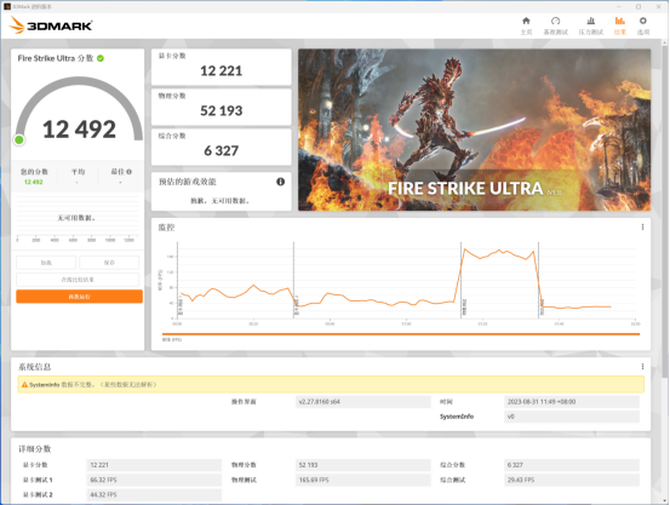670x505 pixels.
Task: Click the SystemInfo warning banner
Action: pyautogui.click(x=331, y=385)
